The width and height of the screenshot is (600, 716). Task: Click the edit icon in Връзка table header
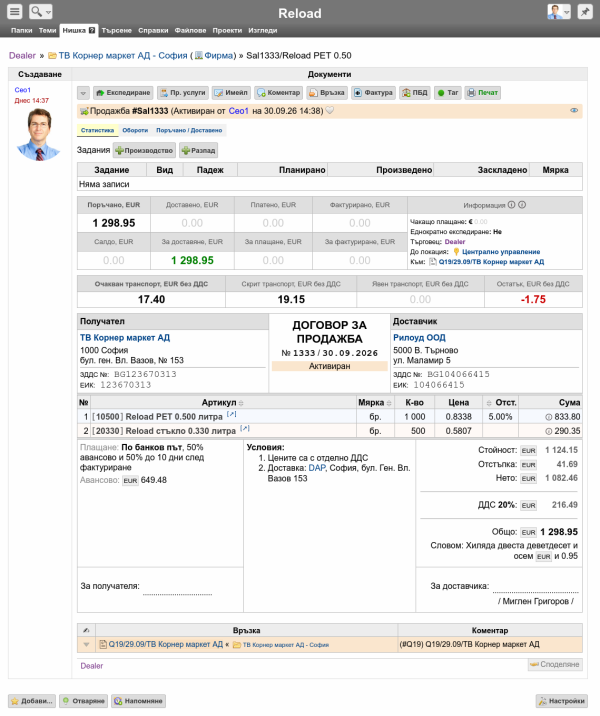[86, 630]
